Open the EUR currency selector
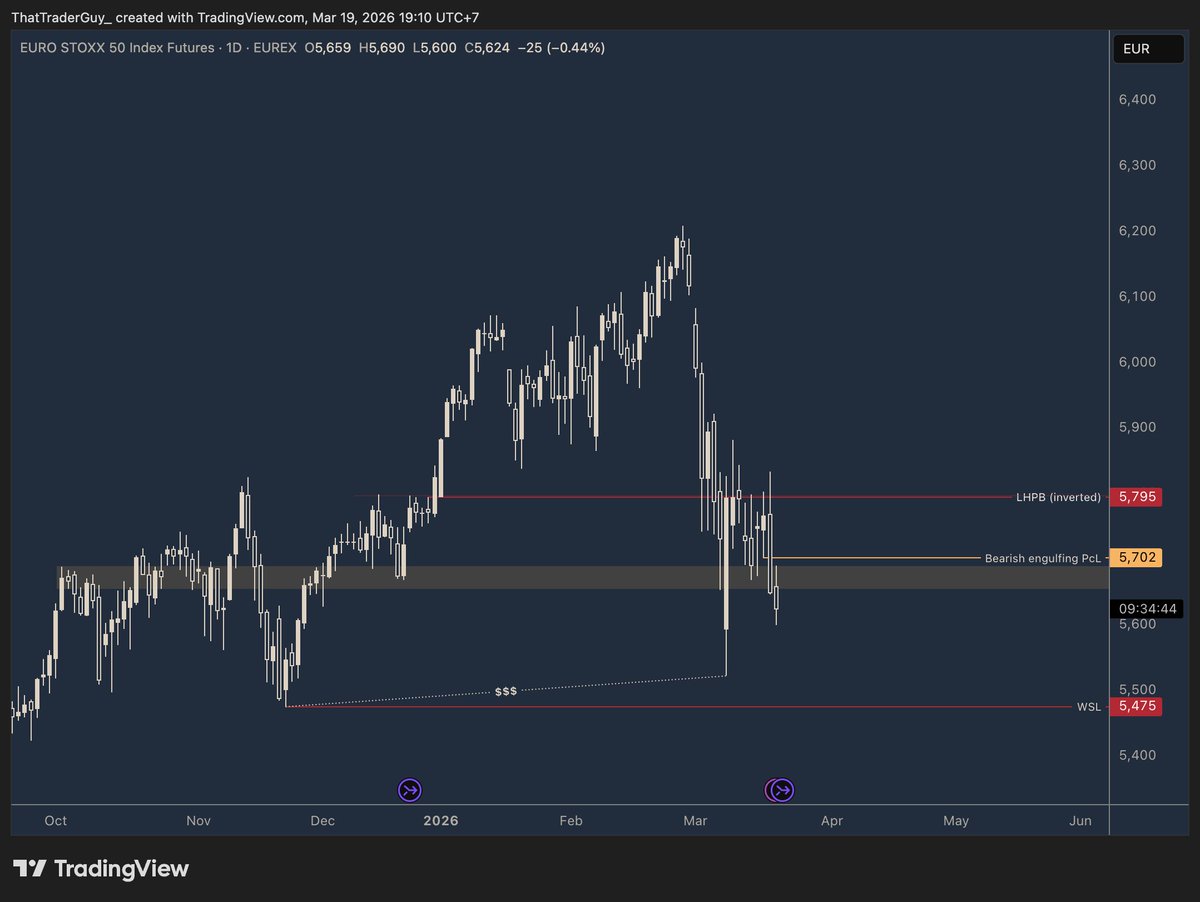This screenshot has width=1200, height=902. click(x=1147, y=48)
